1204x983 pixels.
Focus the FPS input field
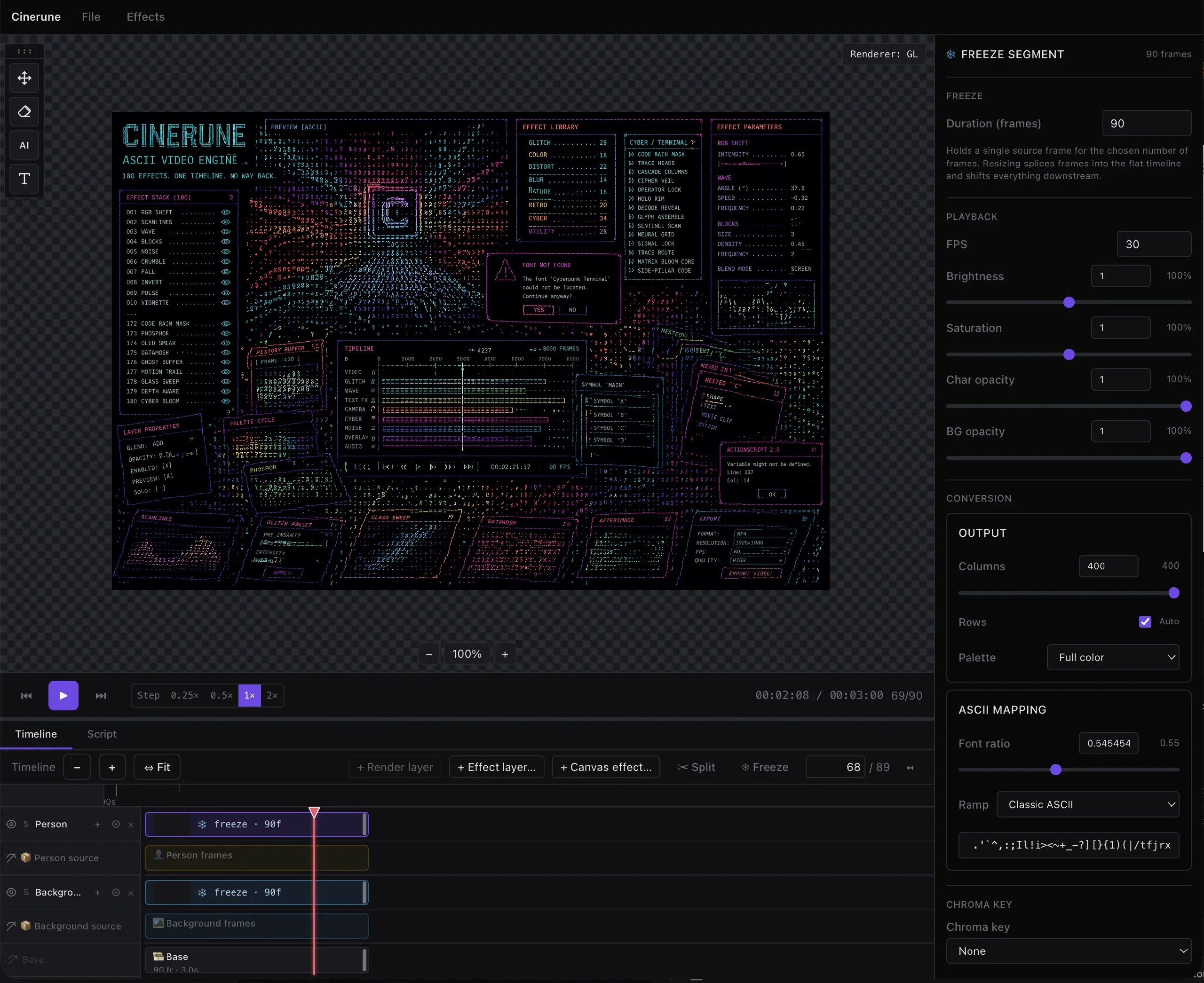click(x=1154, y=244)
